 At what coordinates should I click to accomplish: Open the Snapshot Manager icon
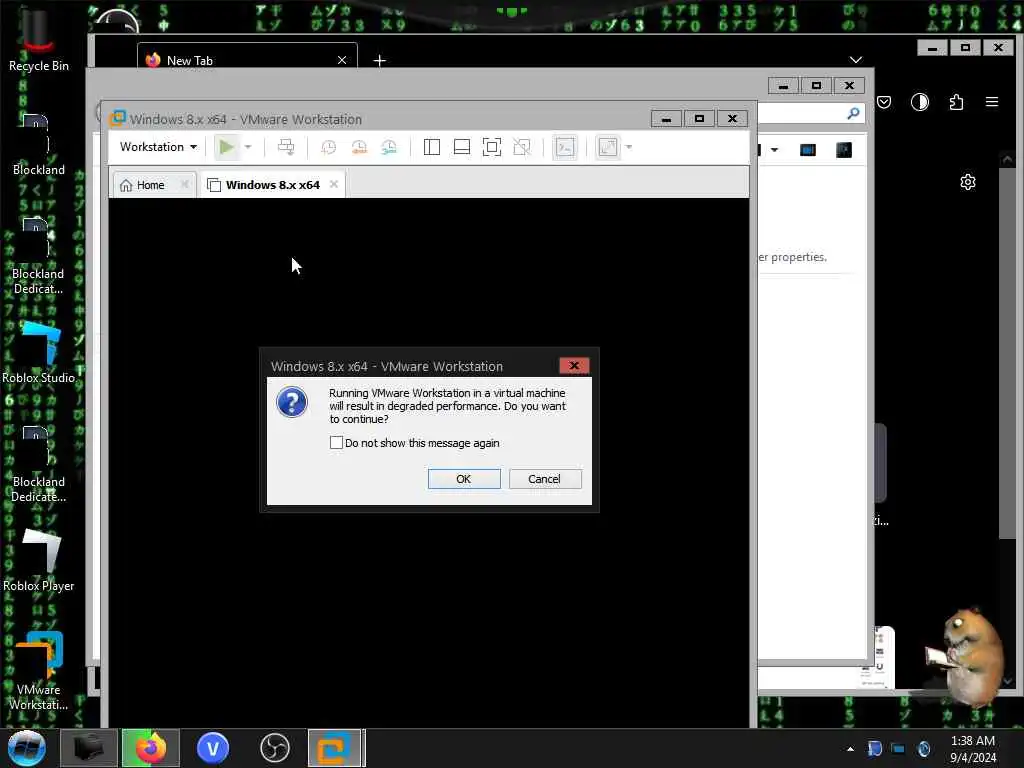click(x=389, y=147)
